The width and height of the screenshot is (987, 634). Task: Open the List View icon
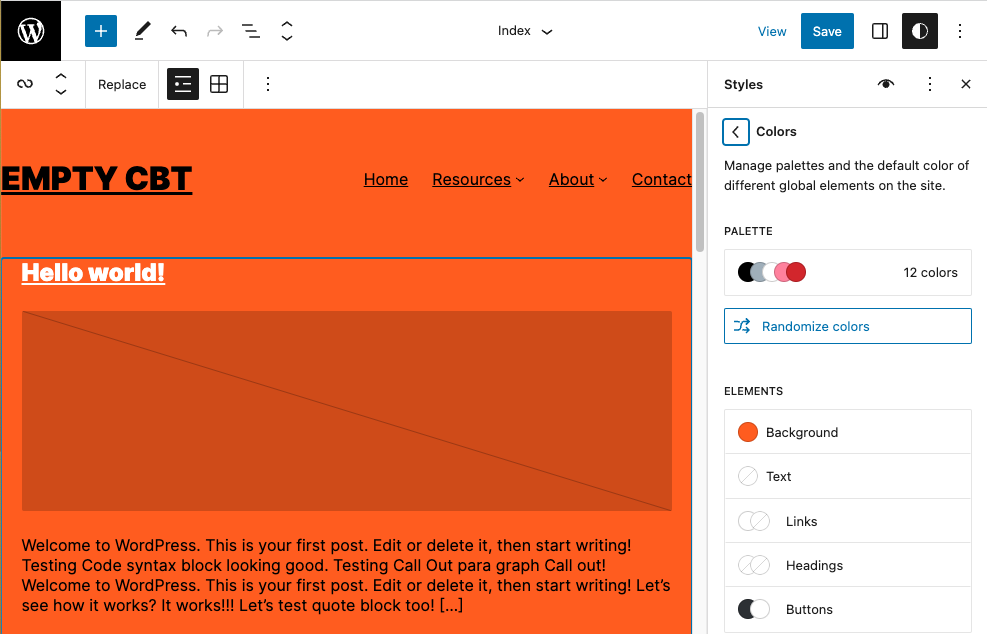coord(251,31)
